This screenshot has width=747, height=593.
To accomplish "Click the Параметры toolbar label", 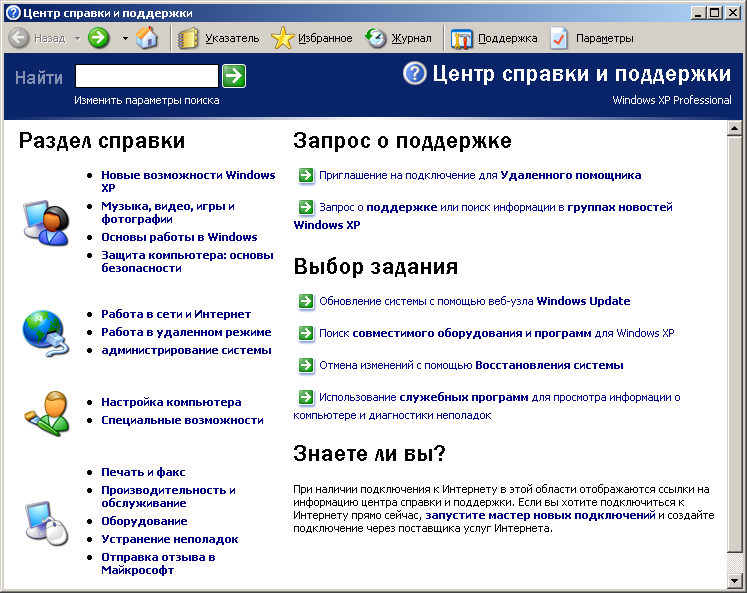I will click(x=605, y=39).
